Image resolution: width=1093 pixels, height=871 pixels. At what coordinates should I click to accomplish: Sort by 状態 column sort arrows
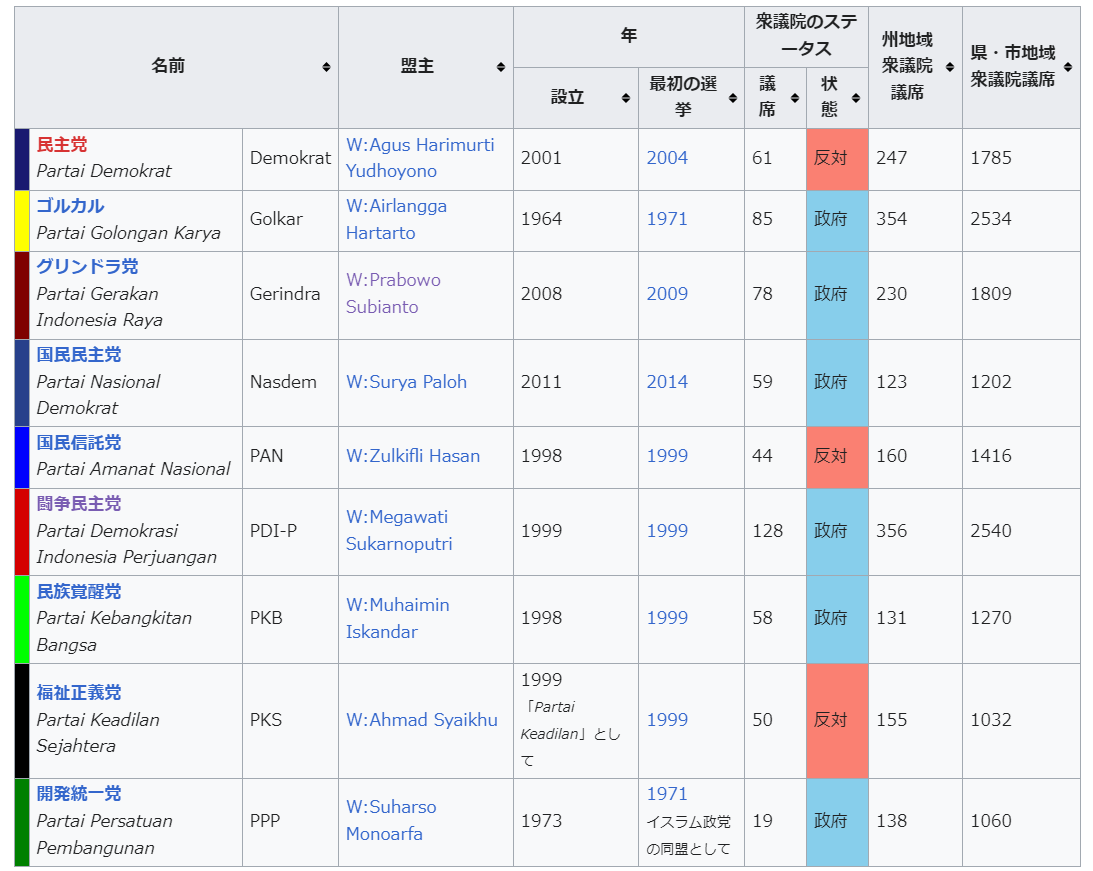856,98
